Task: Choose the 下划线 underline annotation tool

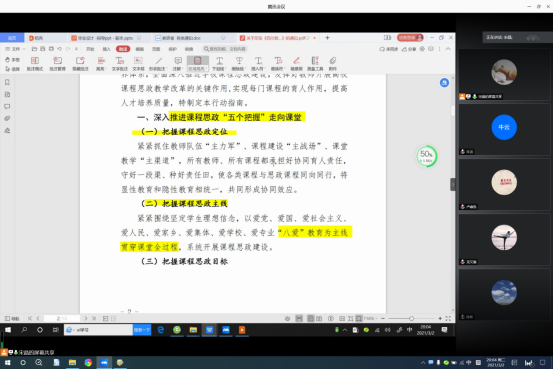Action: [219, 63]
